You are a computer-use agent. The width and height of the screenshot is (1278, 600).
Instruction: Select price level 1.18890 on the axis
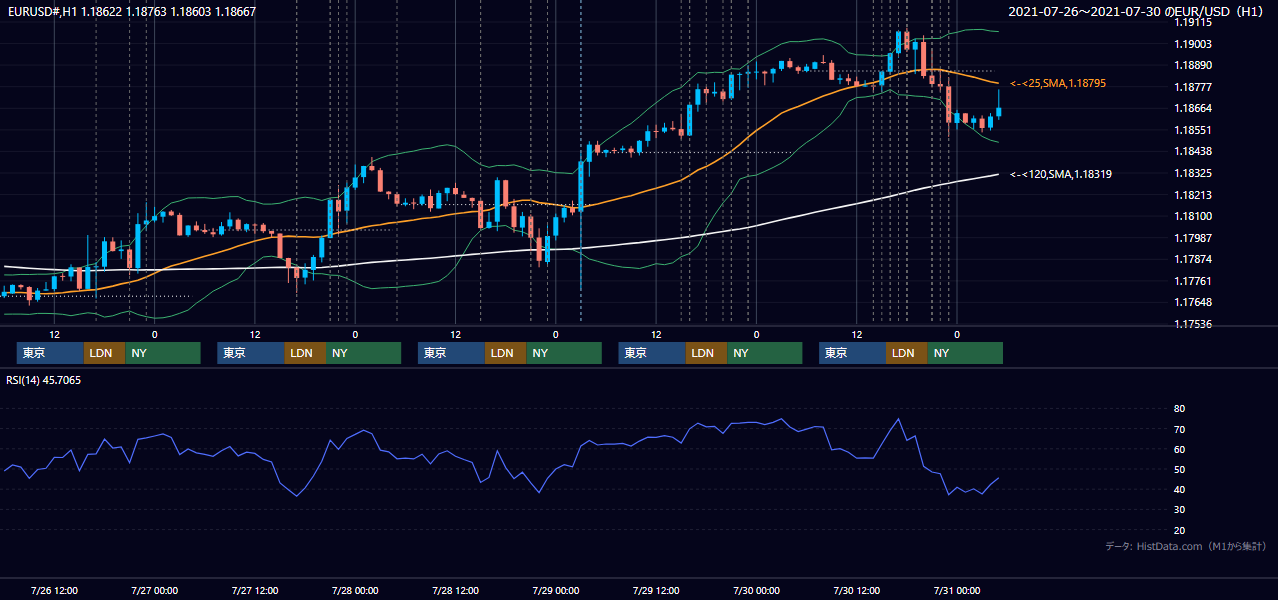coord(1193,65)
